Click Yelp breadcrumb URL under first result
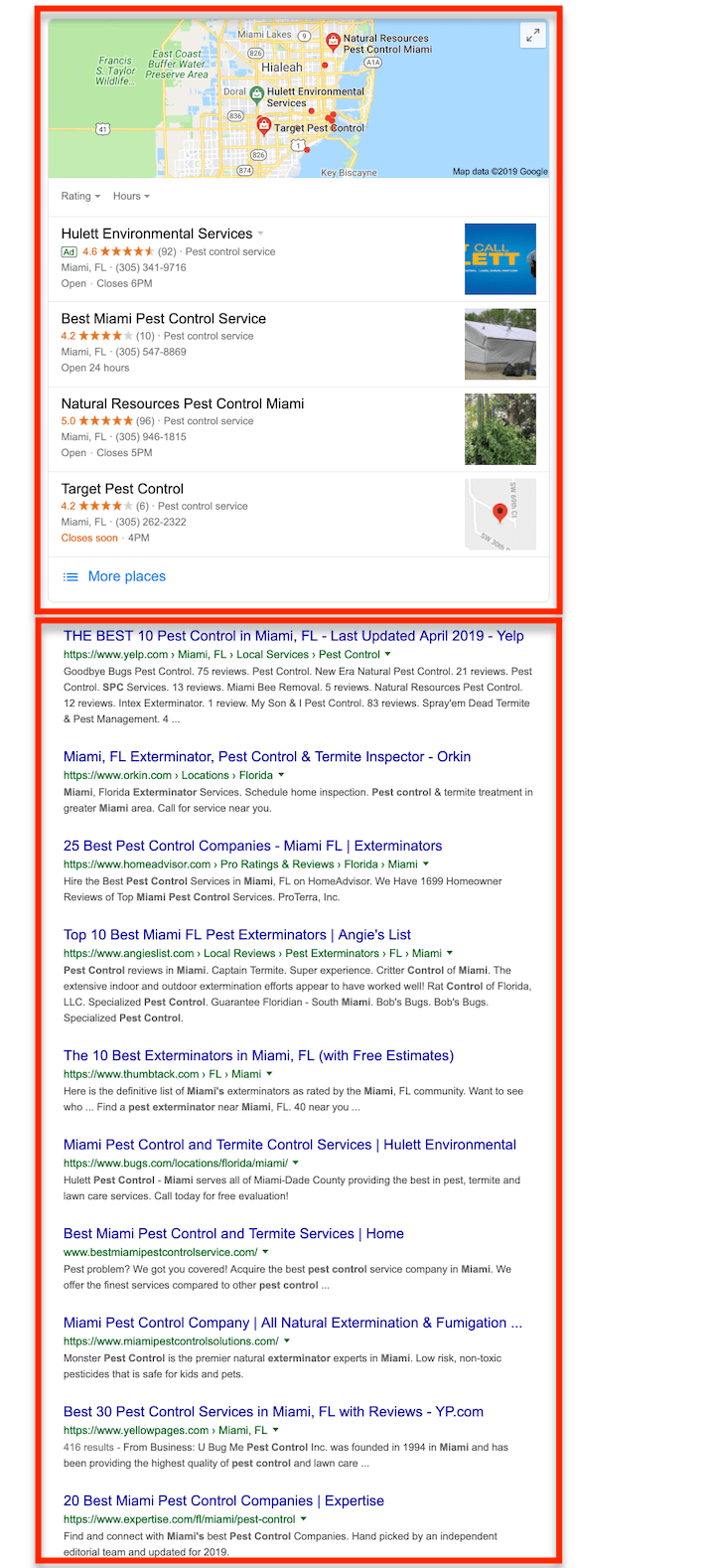 221,654
